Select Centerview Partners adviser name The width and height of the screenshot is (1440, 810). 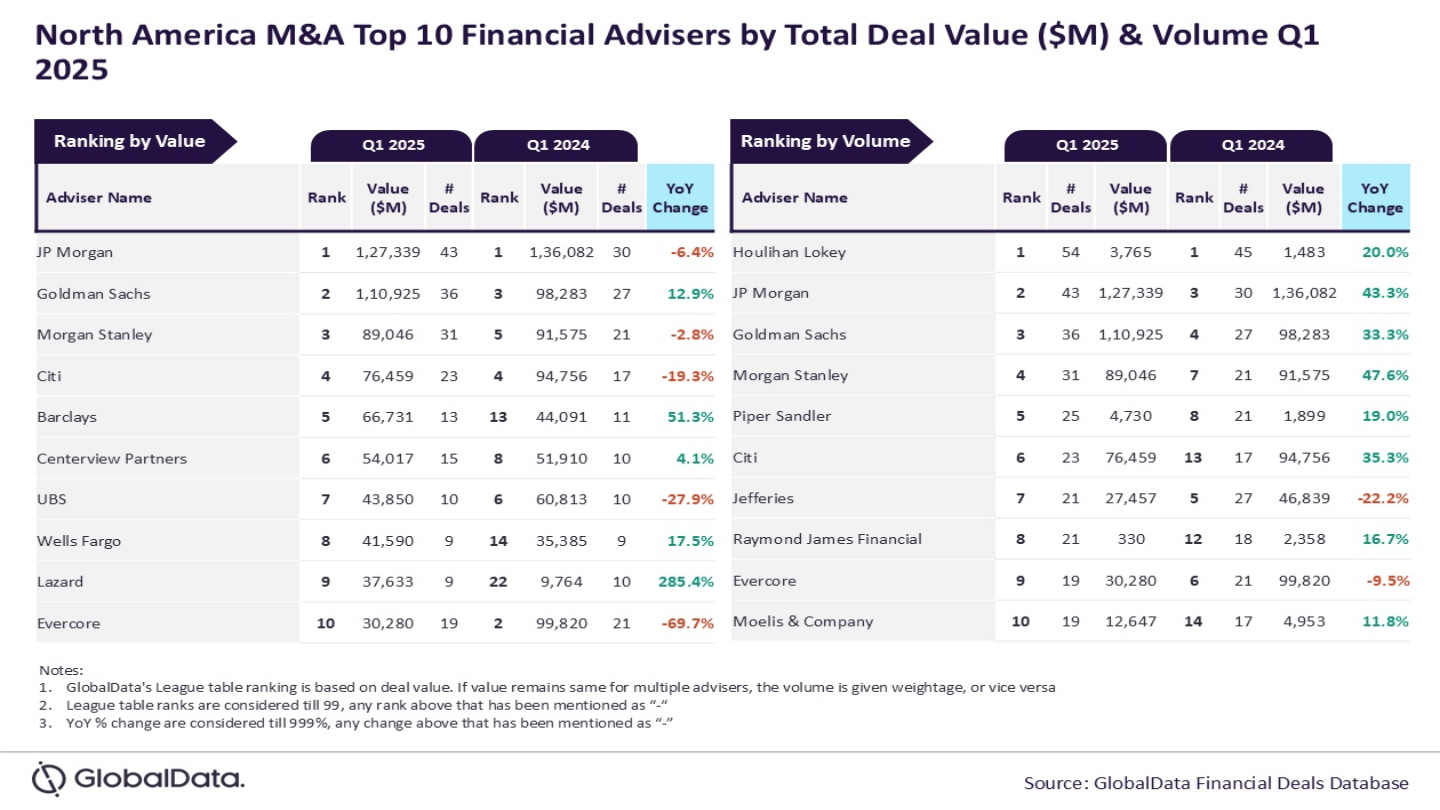coord(112,459)
